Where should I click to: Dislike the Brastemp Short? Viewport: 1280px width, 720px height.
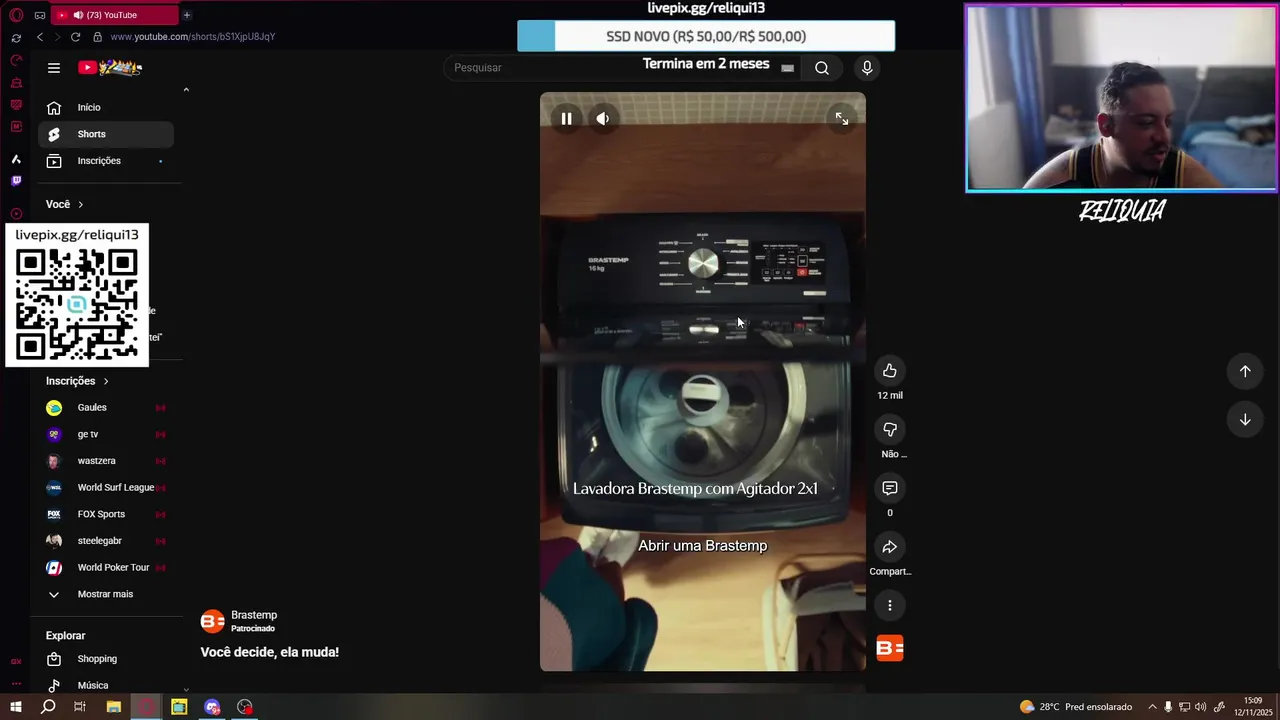pos(889,430)
